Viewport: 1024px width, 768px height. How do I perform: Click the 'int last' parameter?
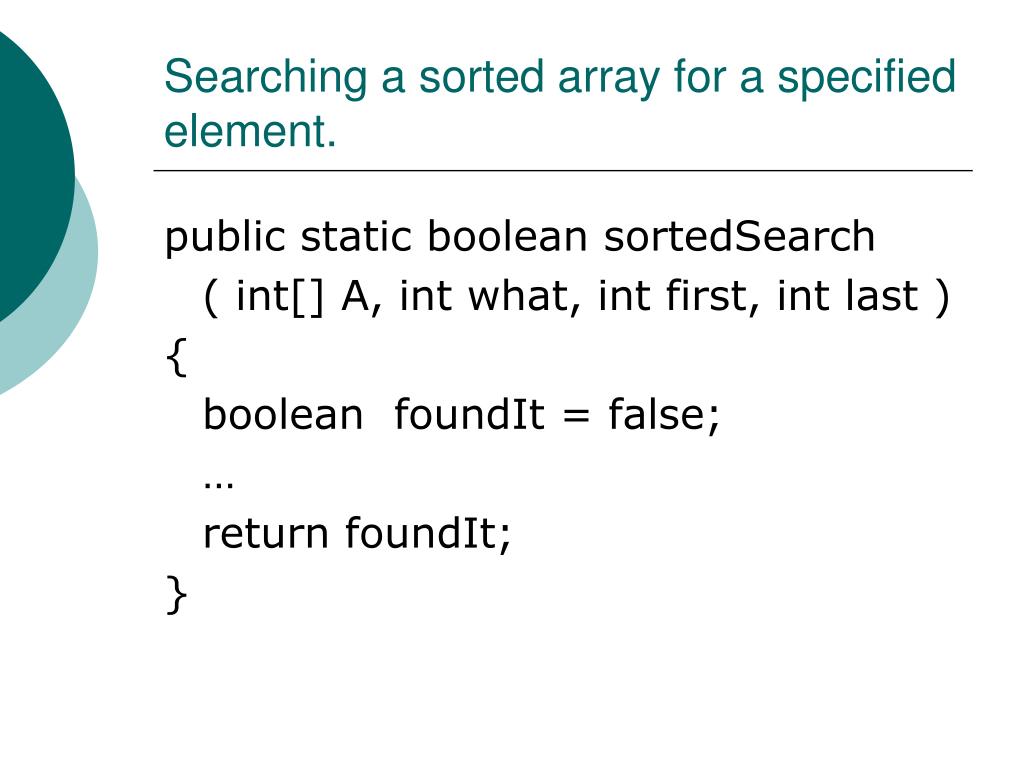pos(848,296)
